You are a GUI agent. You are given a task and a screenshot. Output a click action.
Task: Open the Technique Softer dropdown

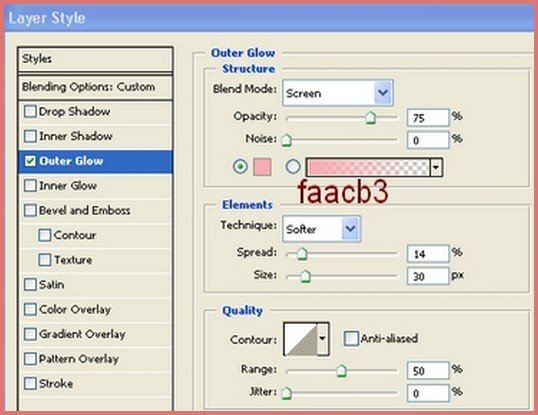point(321,229)
